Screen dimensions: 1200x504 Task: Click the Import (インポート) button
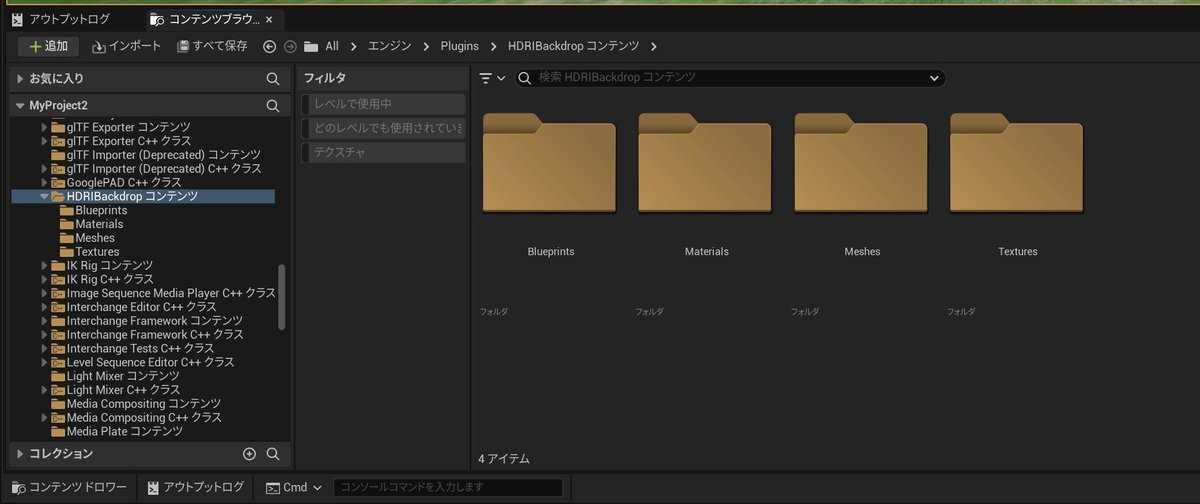[x=126, y=46]
